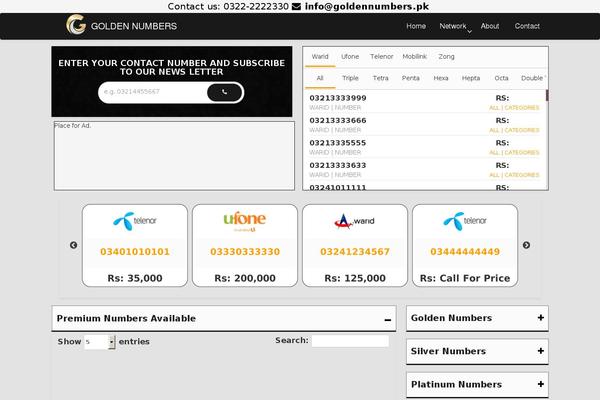Open ALL | CATEGORIES link for 03213333633
The width and height of the screenshot is (600, 400).
[x=514, y=175]
